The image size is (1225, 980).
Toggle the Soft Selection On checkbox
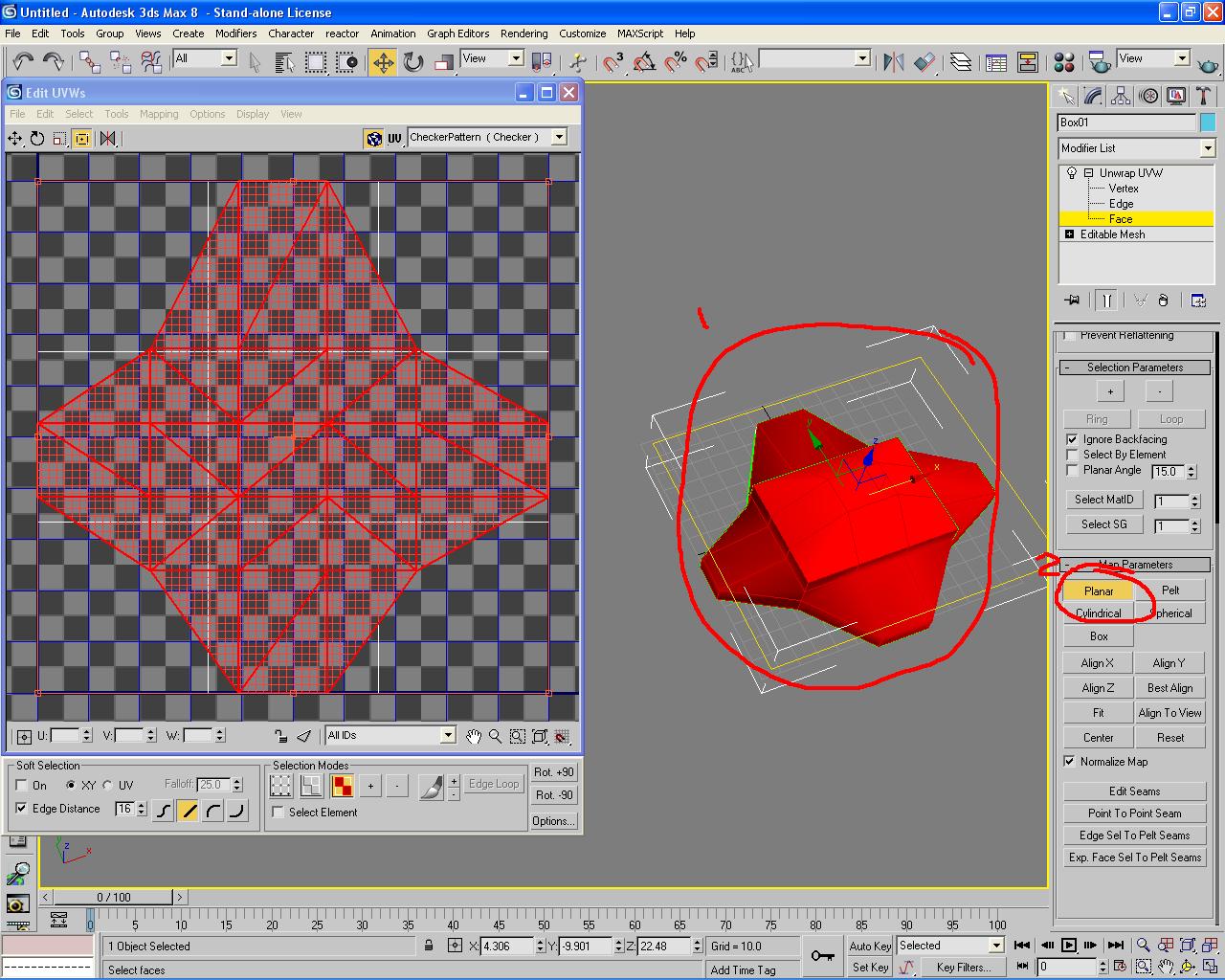coord(21,786)
